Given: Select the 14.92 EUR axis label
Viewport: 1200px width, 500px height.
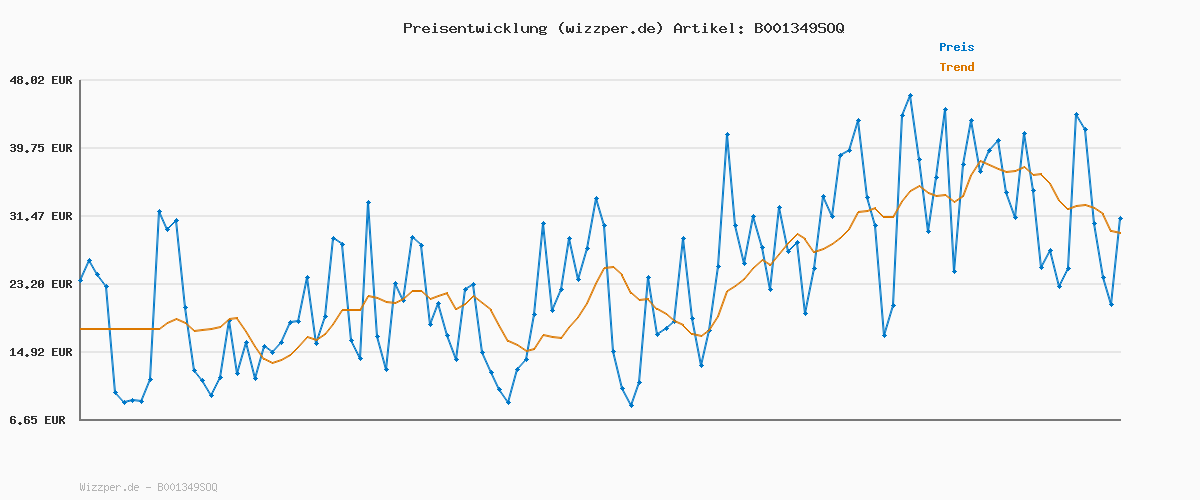Looking at the screenshot, I should [41, 352].
